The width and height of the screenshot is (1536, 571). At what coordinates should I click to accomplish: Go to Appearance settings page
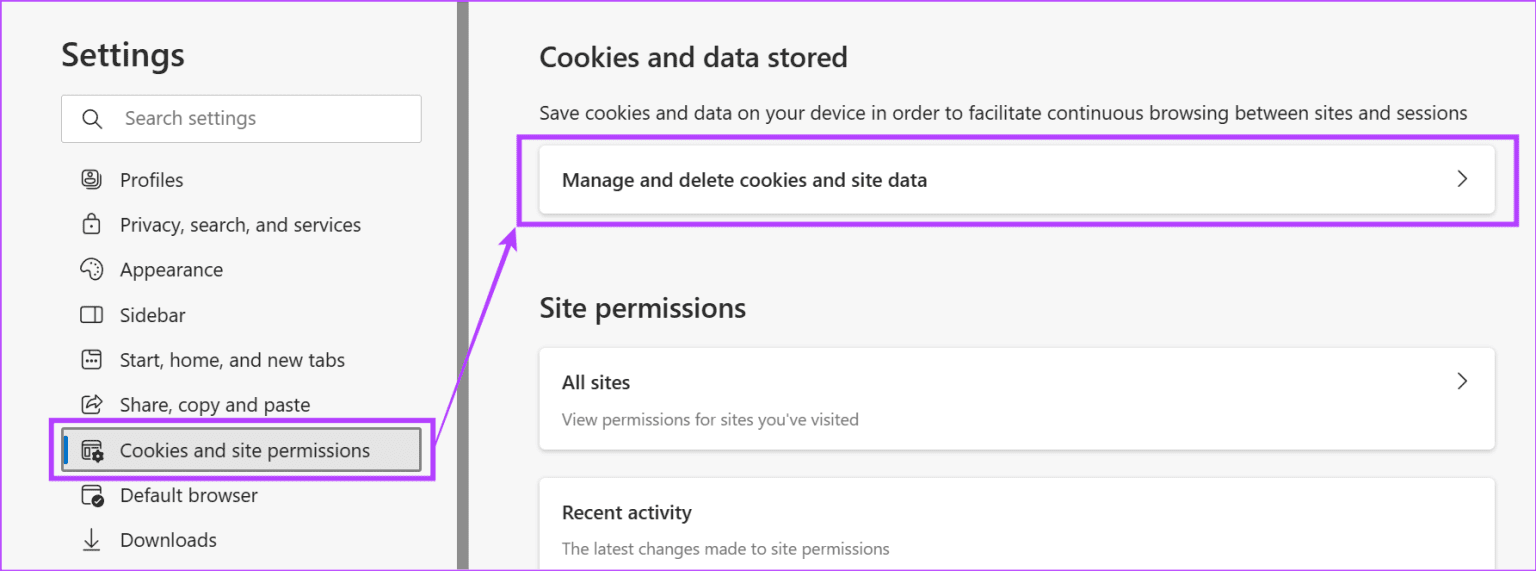pyautogui.click(x=171, y=270)
